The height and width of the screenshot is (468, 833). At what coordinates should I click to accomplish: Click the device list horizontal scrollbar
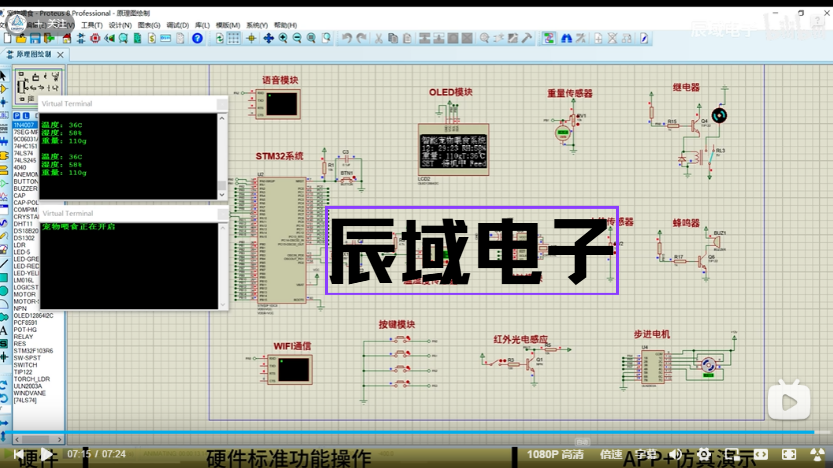tap(38, 439)
